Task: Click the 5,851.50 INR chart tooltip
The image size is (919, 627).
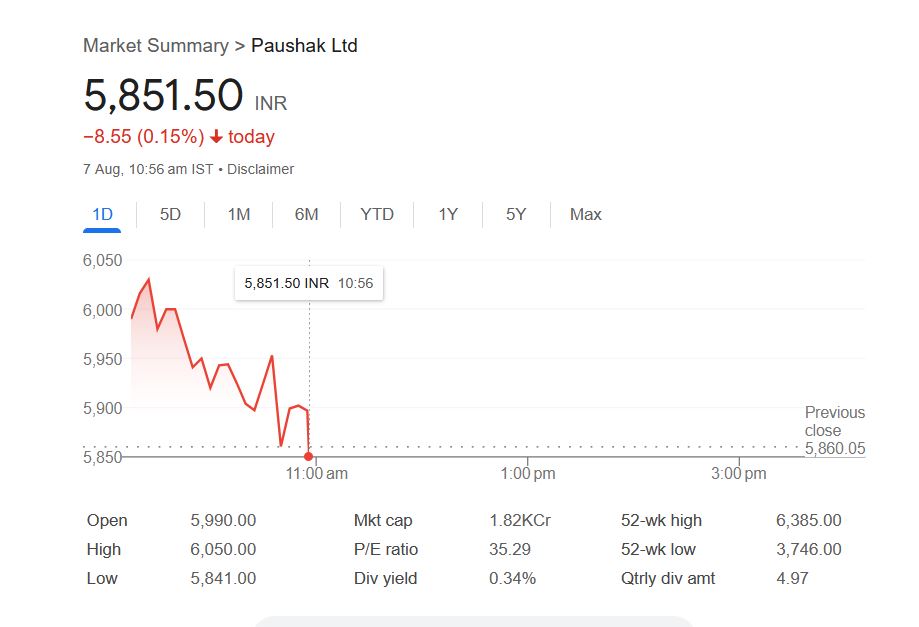Action: [308, 283]
